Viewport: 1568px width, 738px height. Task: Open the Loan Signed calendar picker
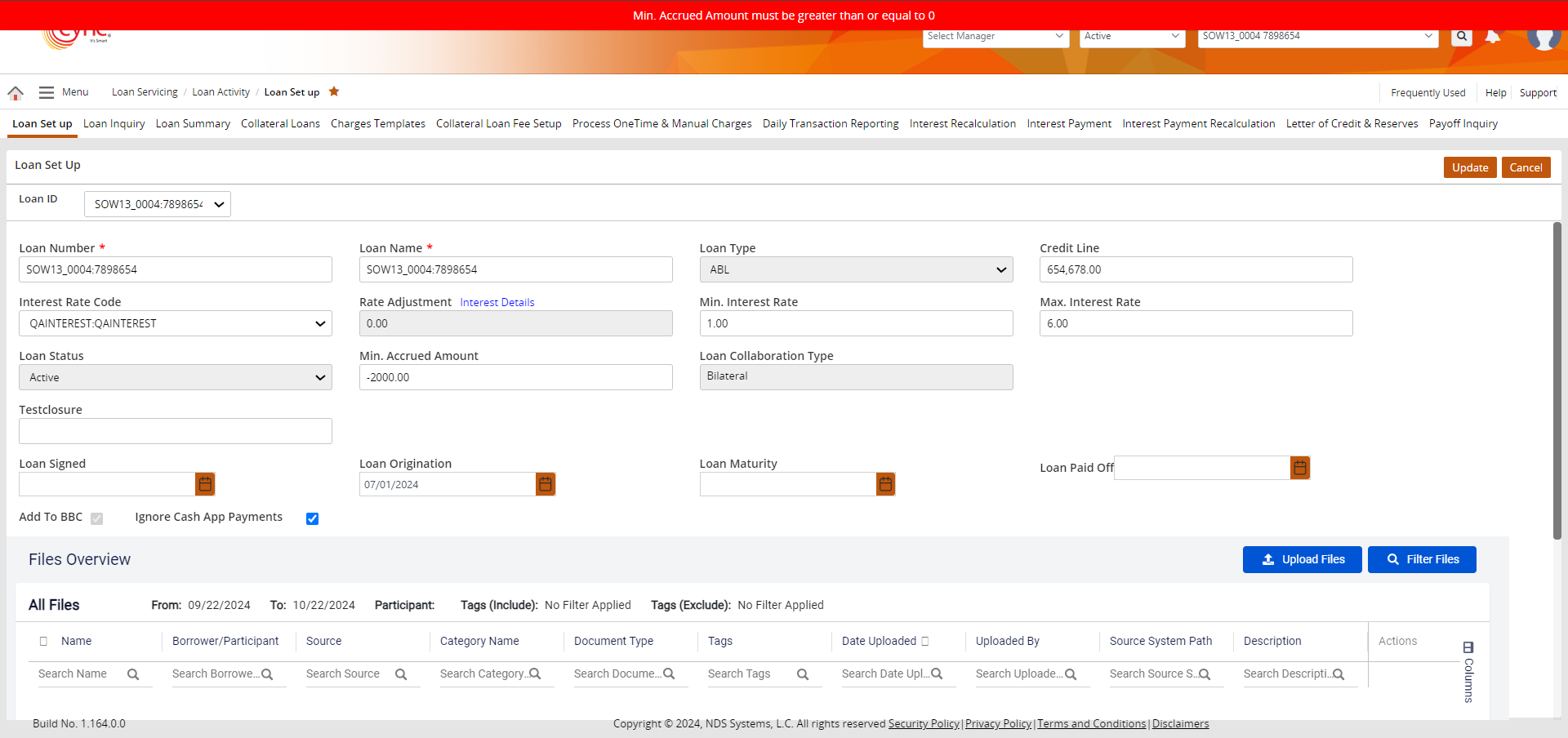(205, 484)
